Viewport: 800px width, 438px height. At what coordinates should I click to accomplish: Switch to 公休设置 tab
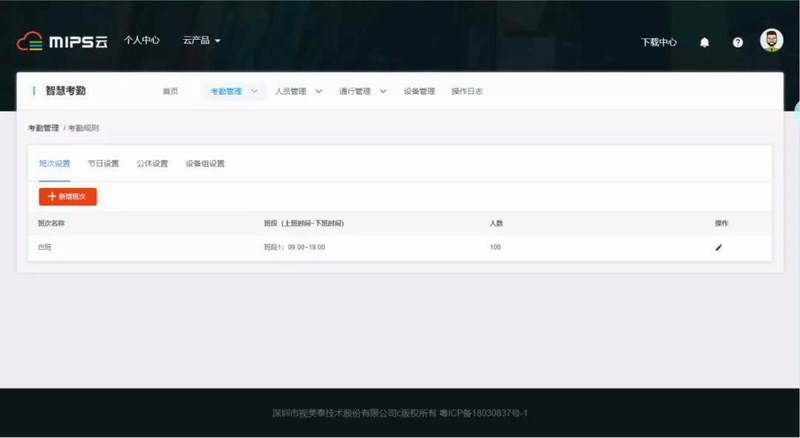coord(152,163)
